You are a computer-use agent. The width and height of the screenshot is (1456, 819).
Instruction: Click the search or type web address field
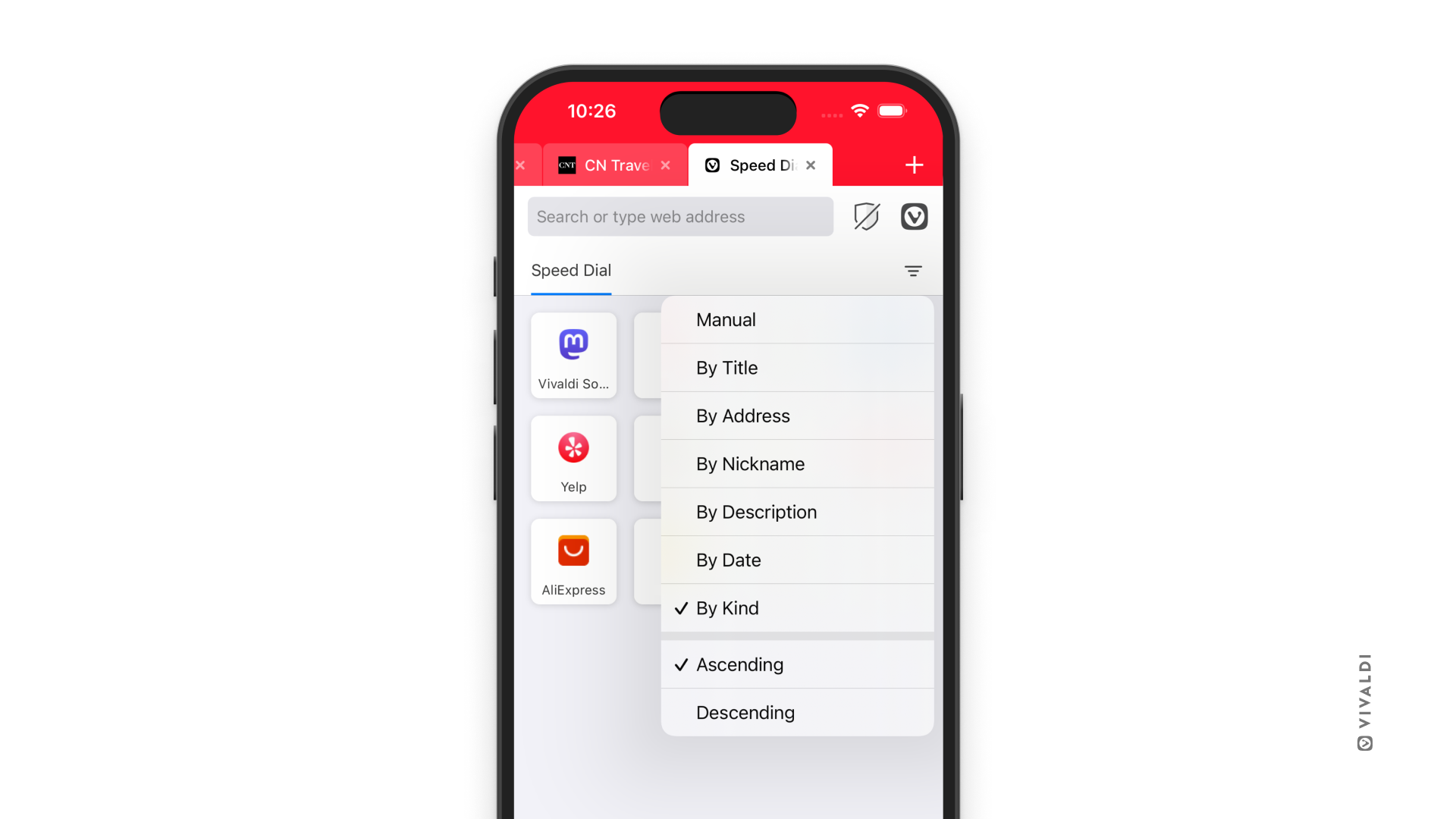click(680, 216)
